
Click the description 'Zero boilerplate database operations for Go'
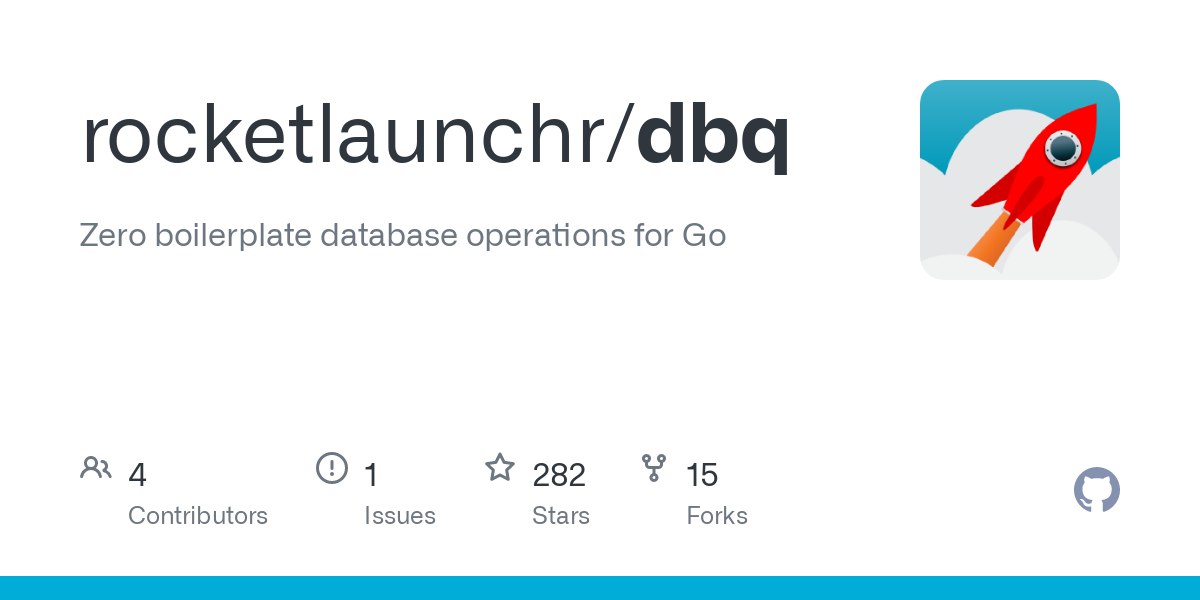[x=403, y=236]
